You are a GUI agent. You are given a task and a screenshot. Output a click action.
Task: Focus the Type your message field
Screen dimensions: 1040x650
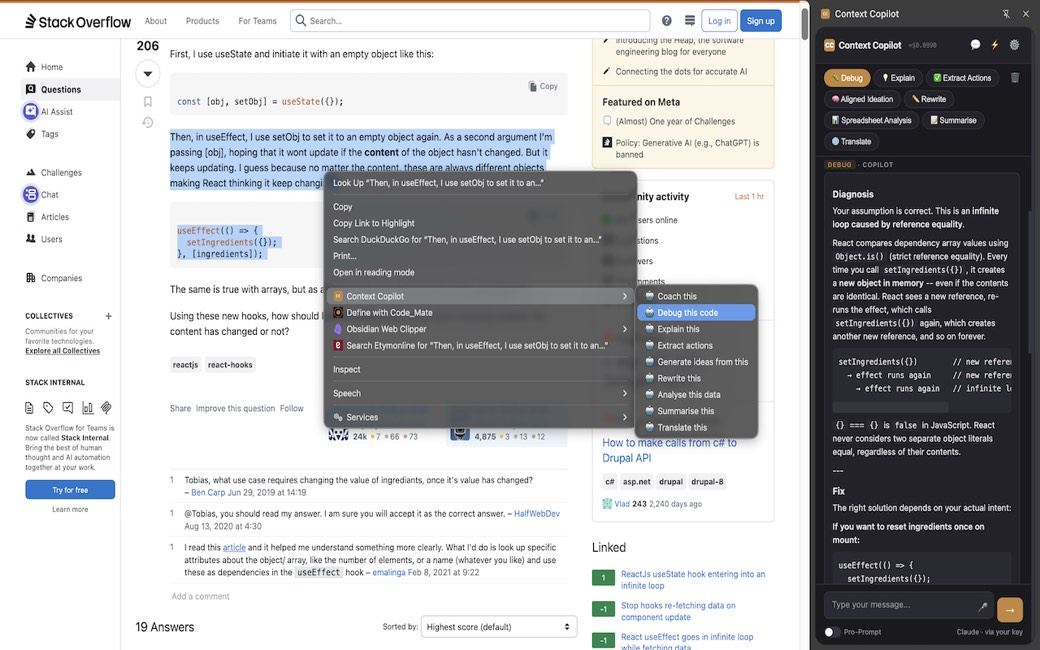tap(902, 605)
